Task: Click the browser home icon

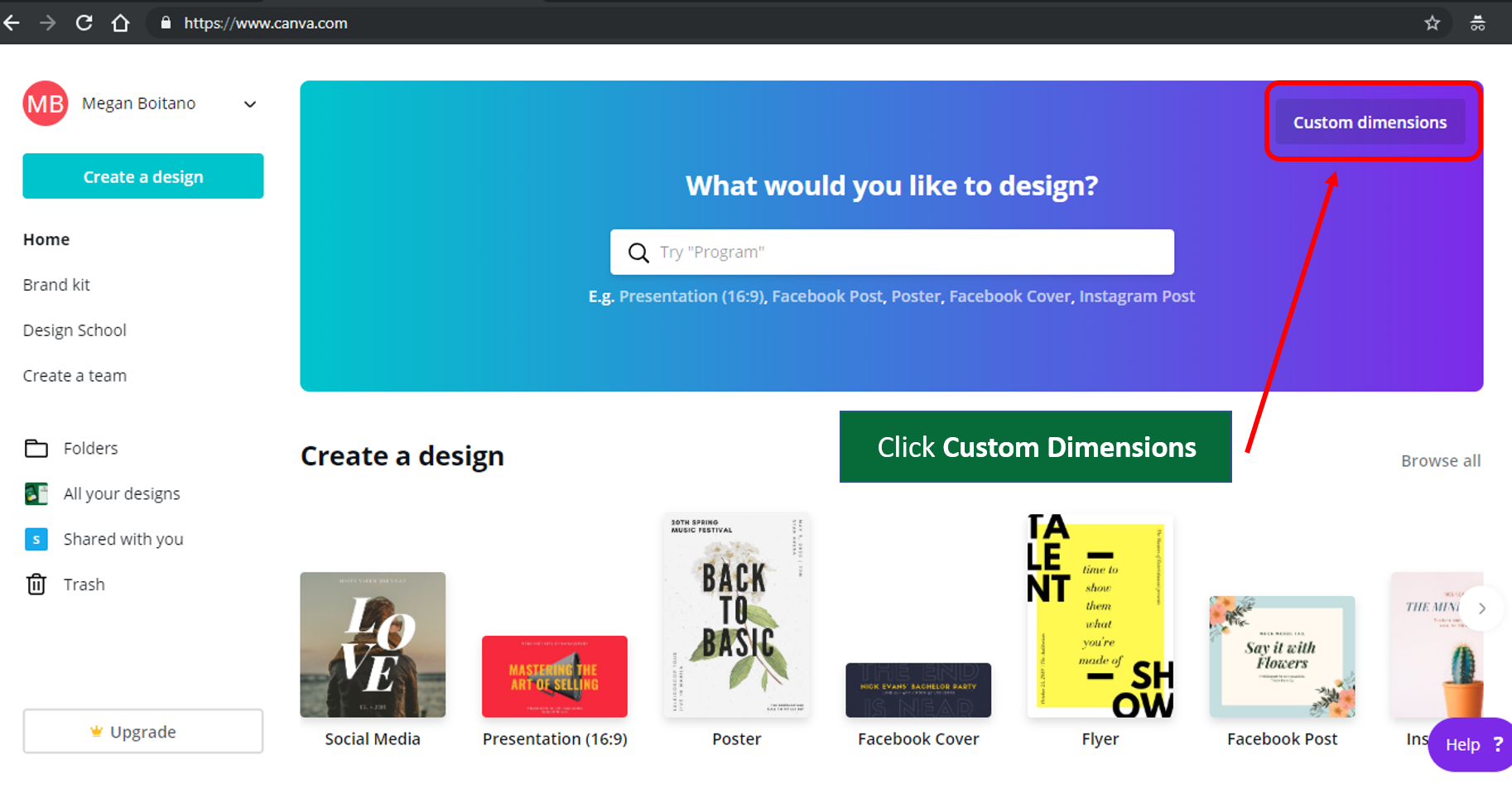Action: coord(121,23)
